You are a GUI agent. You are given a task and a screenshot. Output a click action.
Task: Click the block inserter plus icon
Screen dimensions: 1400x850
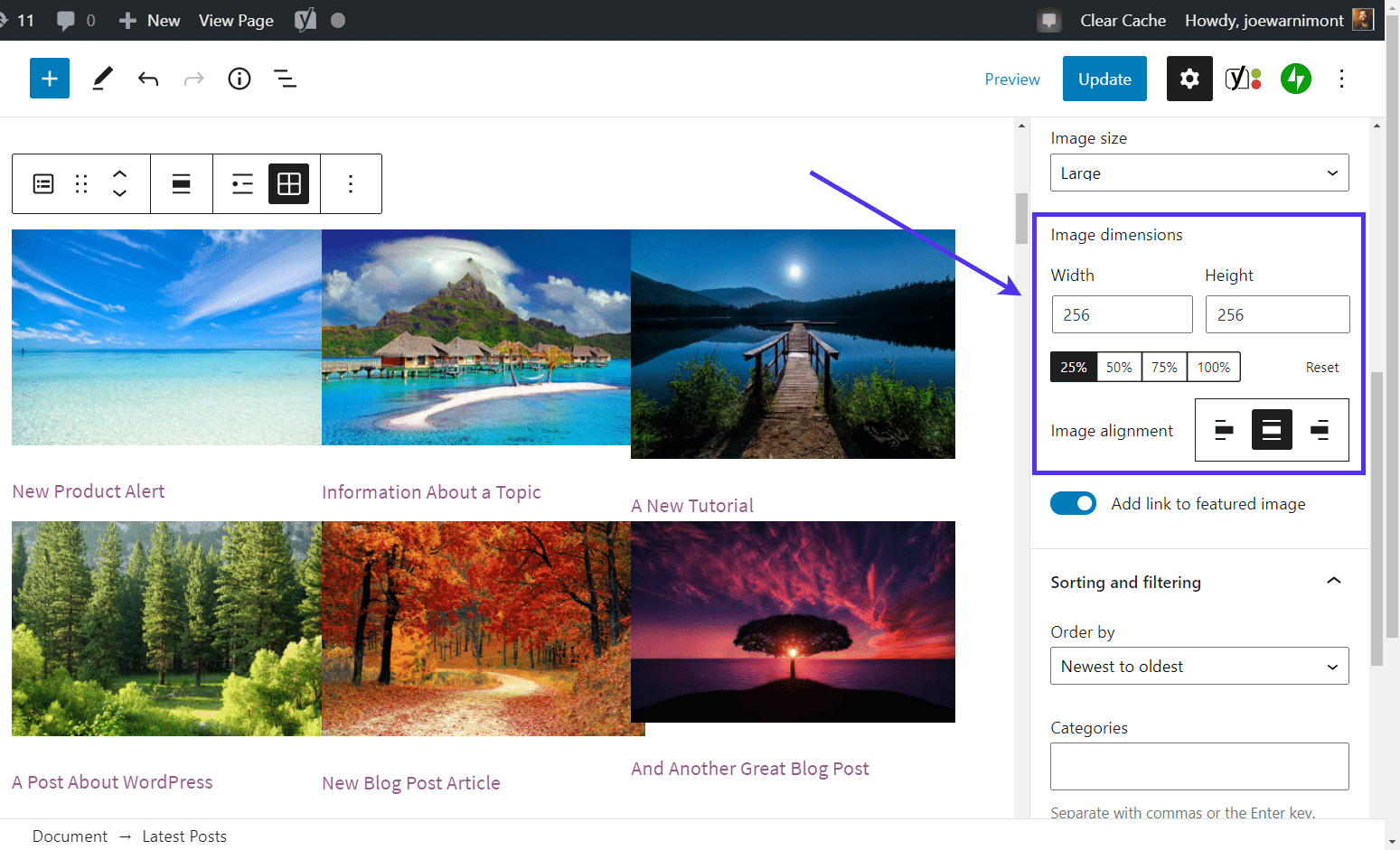pyautogui.click(x=49, y=79)
